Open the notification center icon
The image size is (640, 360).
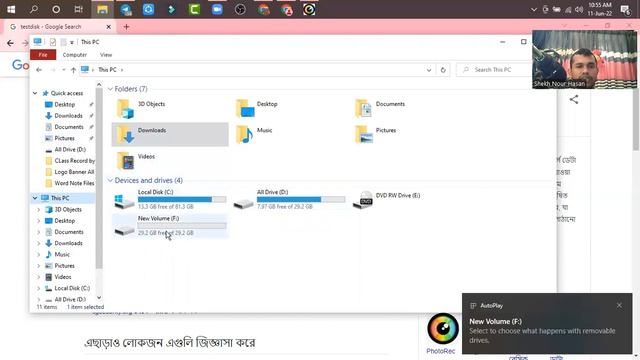pos(625,9)
